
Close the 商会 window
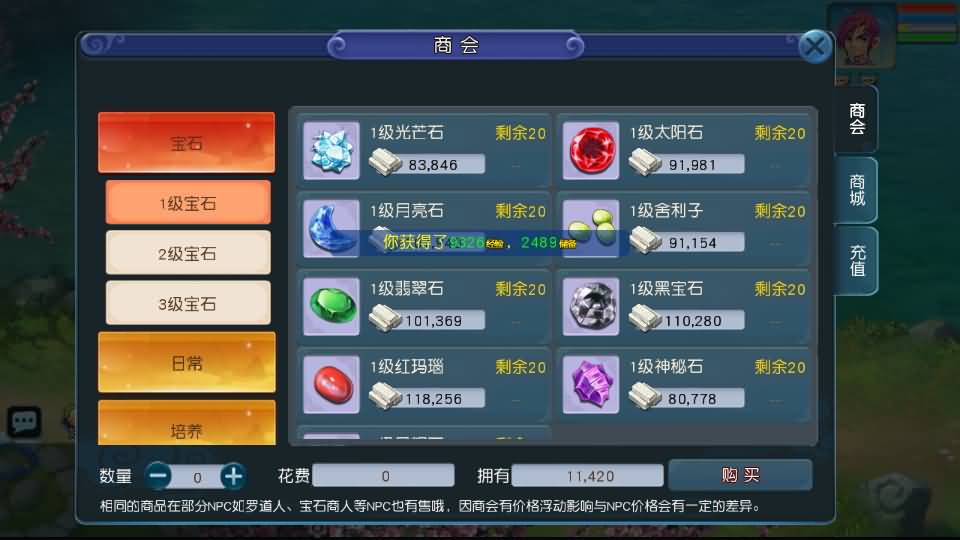(x=815, y=46)
